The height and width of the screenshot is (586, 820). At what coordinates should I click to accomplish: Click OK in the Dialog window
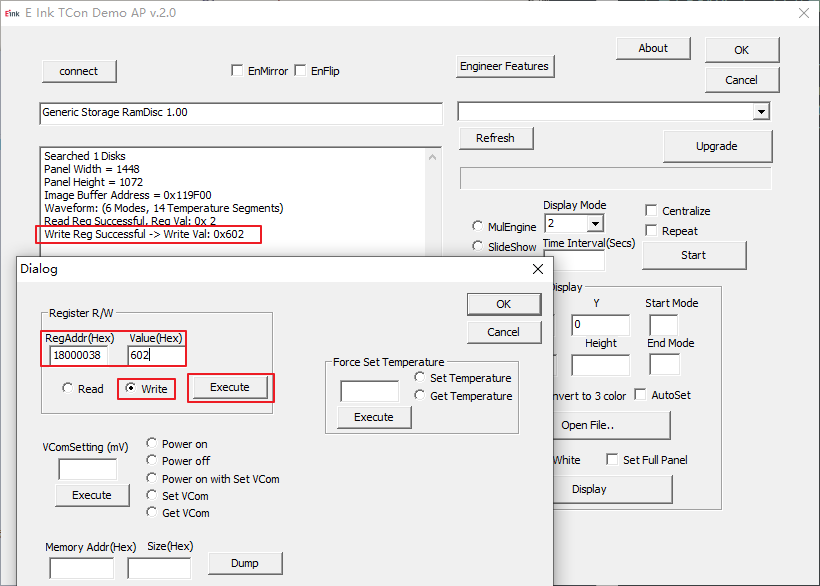pos(504,304)
